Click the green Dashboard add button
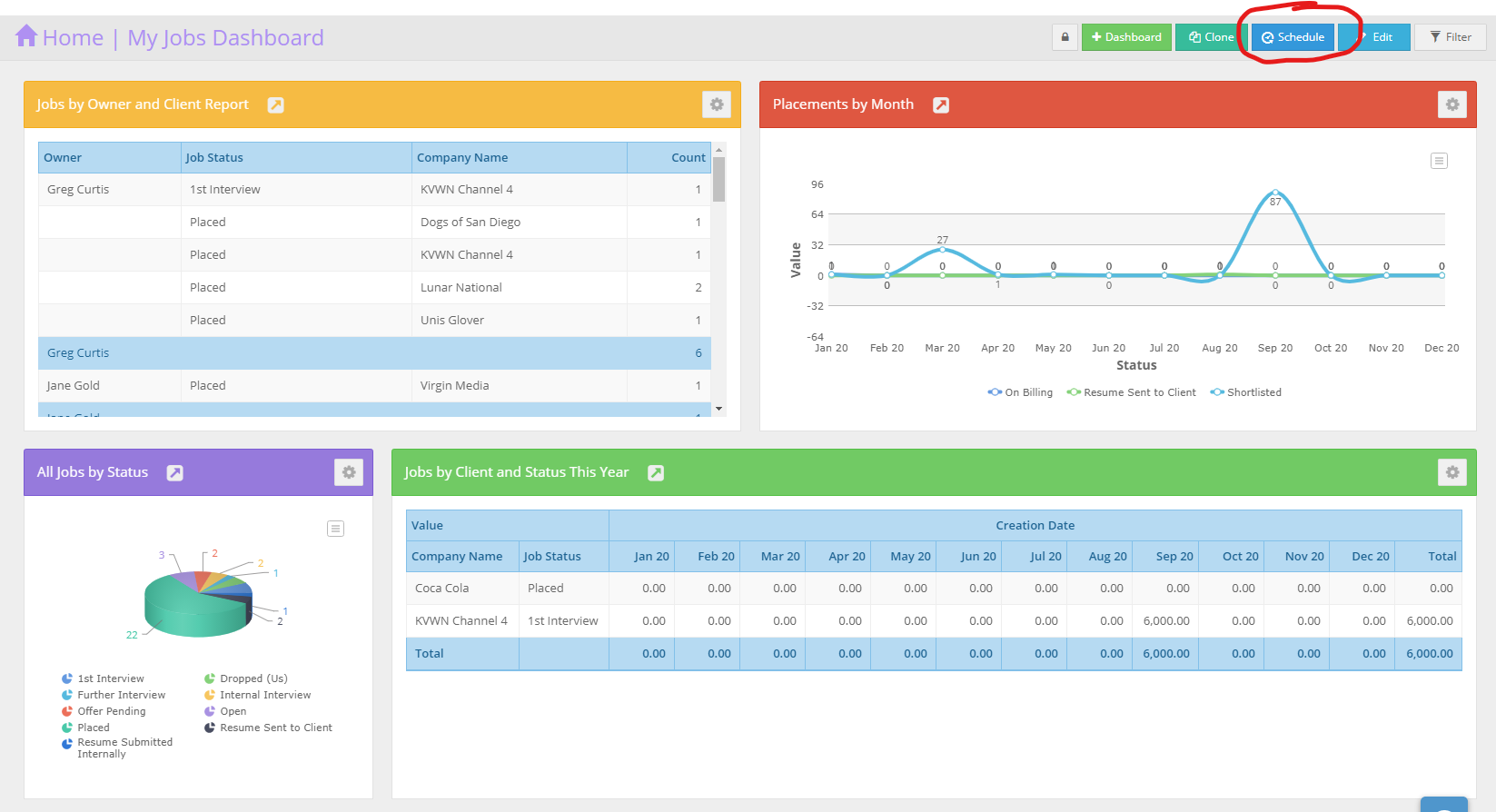This screenshot has height=812, width=1496. point(1126,37)
